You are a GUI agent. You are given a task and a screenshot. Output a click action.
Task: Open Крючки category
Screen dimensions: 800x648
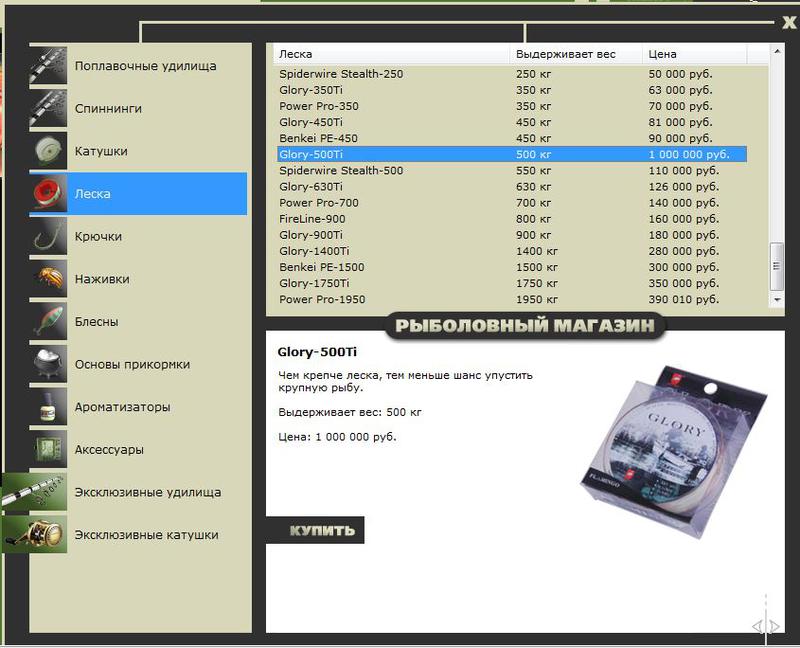[98, 237]
